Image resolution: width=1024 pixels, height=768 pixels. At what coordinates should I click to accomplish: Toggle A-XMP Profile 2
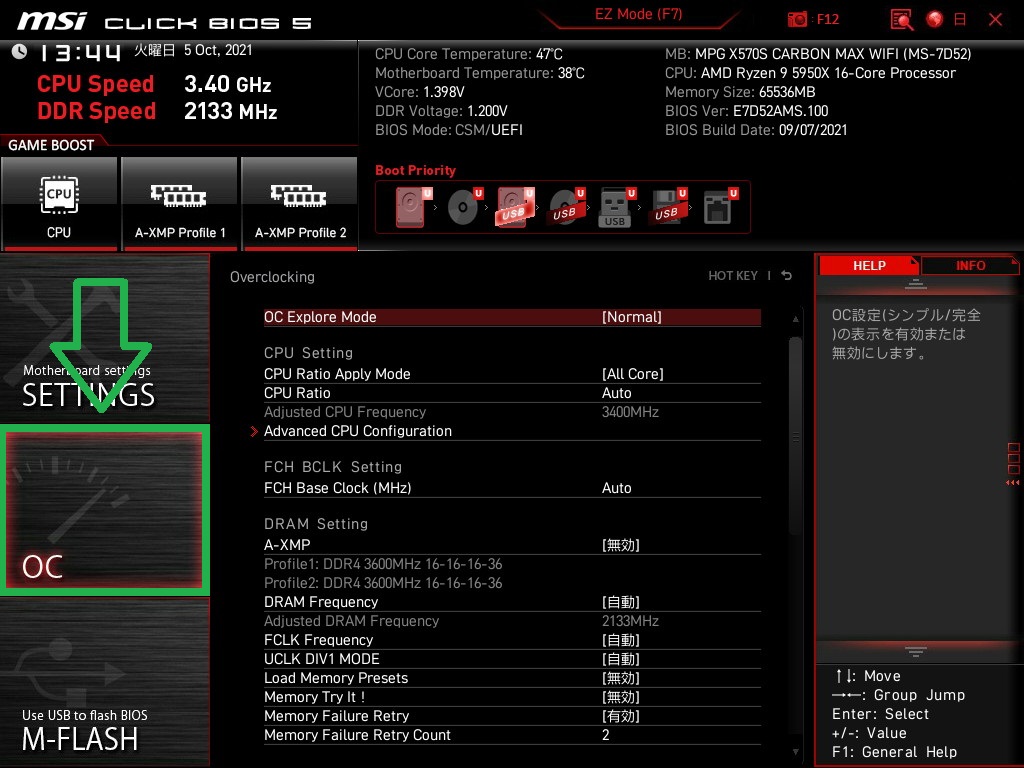pyautogui.click(x=300, y=203)
